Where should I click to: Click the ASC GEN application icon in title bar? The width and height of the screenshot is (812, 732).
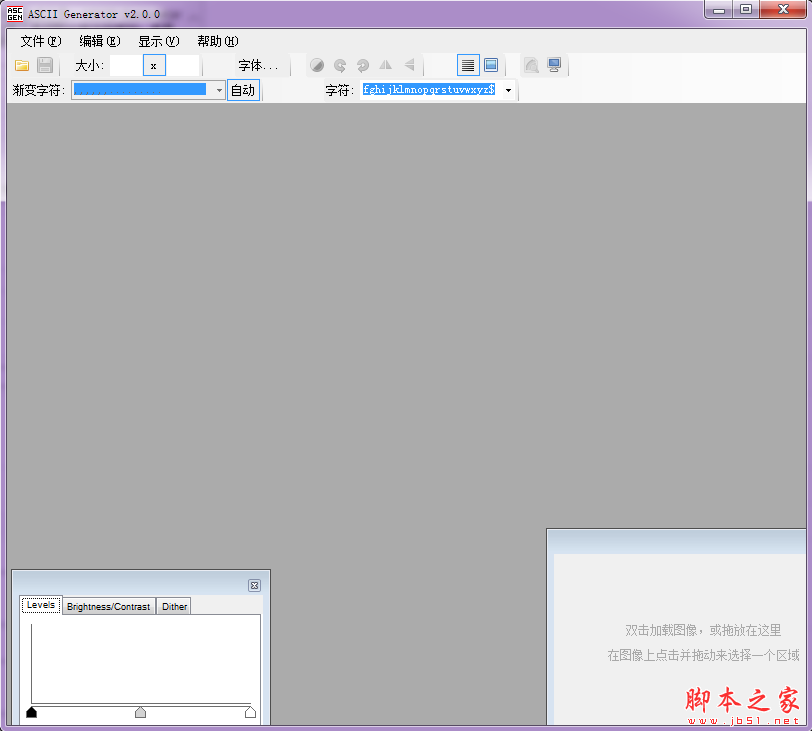pyautogui.click(x=14, y=14)
